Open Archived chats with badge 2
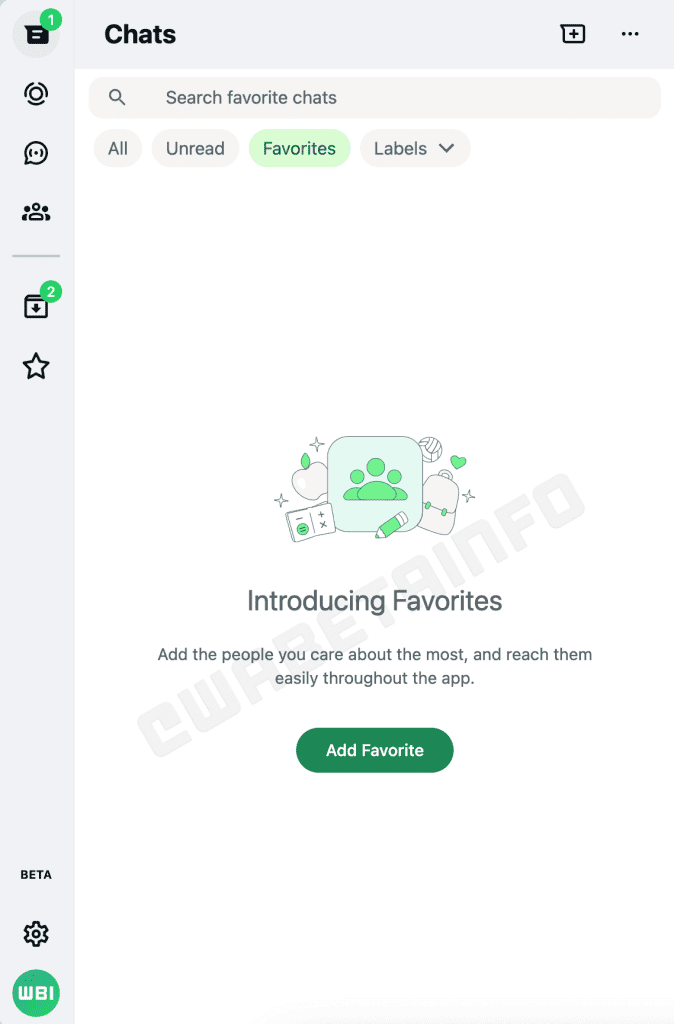Screen dimensions: 674x1024 point(37,305)
